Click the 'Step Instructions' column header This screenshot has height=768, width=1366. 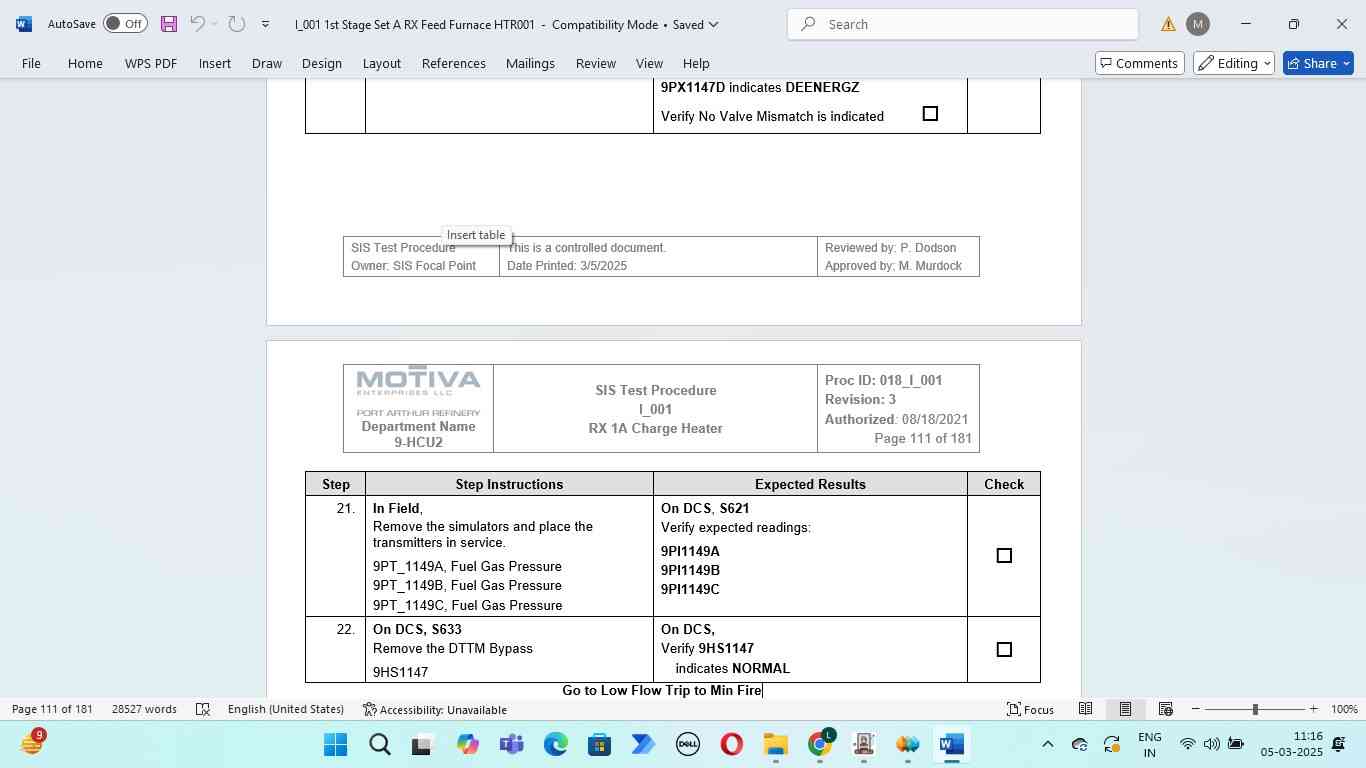[x=509, y=485]
